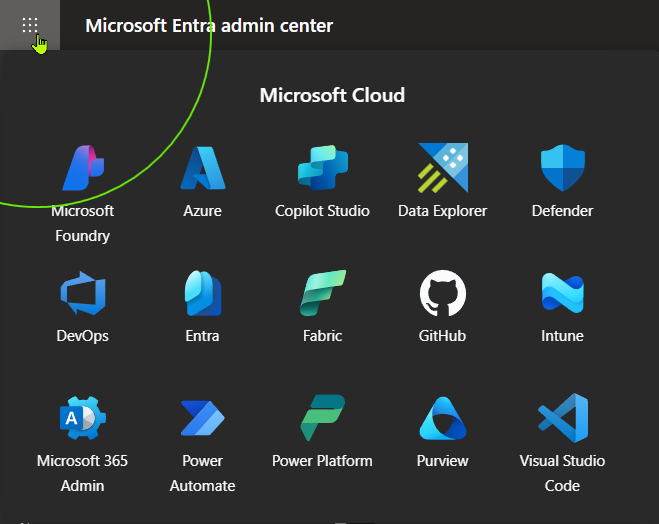
Task: Select the "Copilot Studio" text label
Action: click(x=322, y=211)
